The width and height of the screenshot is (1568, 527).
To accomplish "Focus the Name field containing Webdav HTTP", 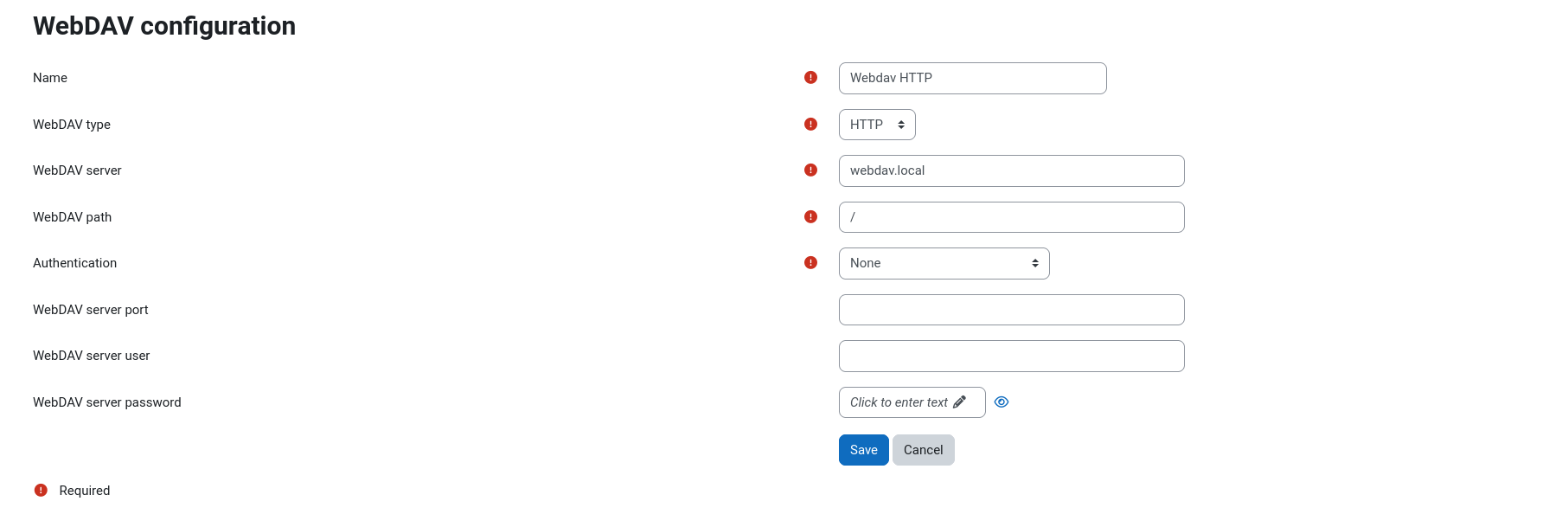I will coord(973,78).
